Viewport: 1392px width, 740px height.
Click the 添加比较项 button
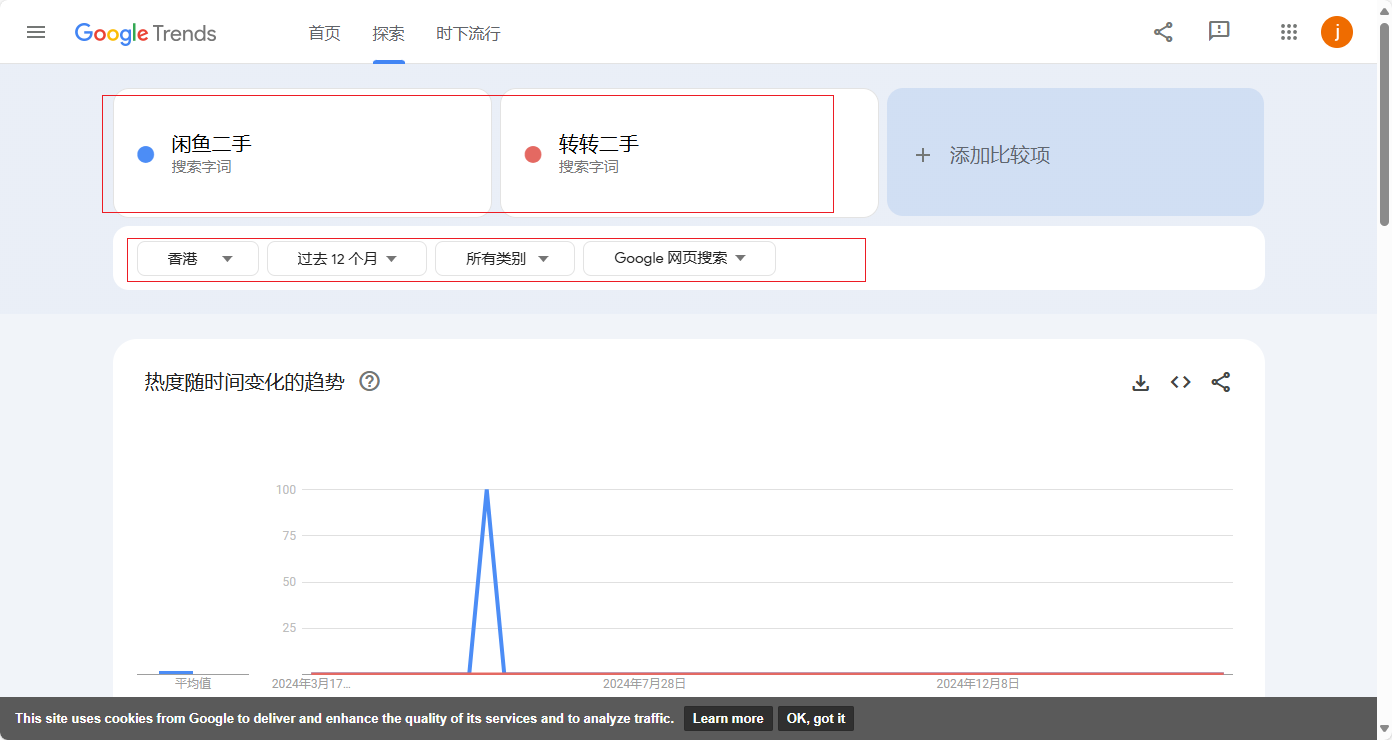point(1075,152)
